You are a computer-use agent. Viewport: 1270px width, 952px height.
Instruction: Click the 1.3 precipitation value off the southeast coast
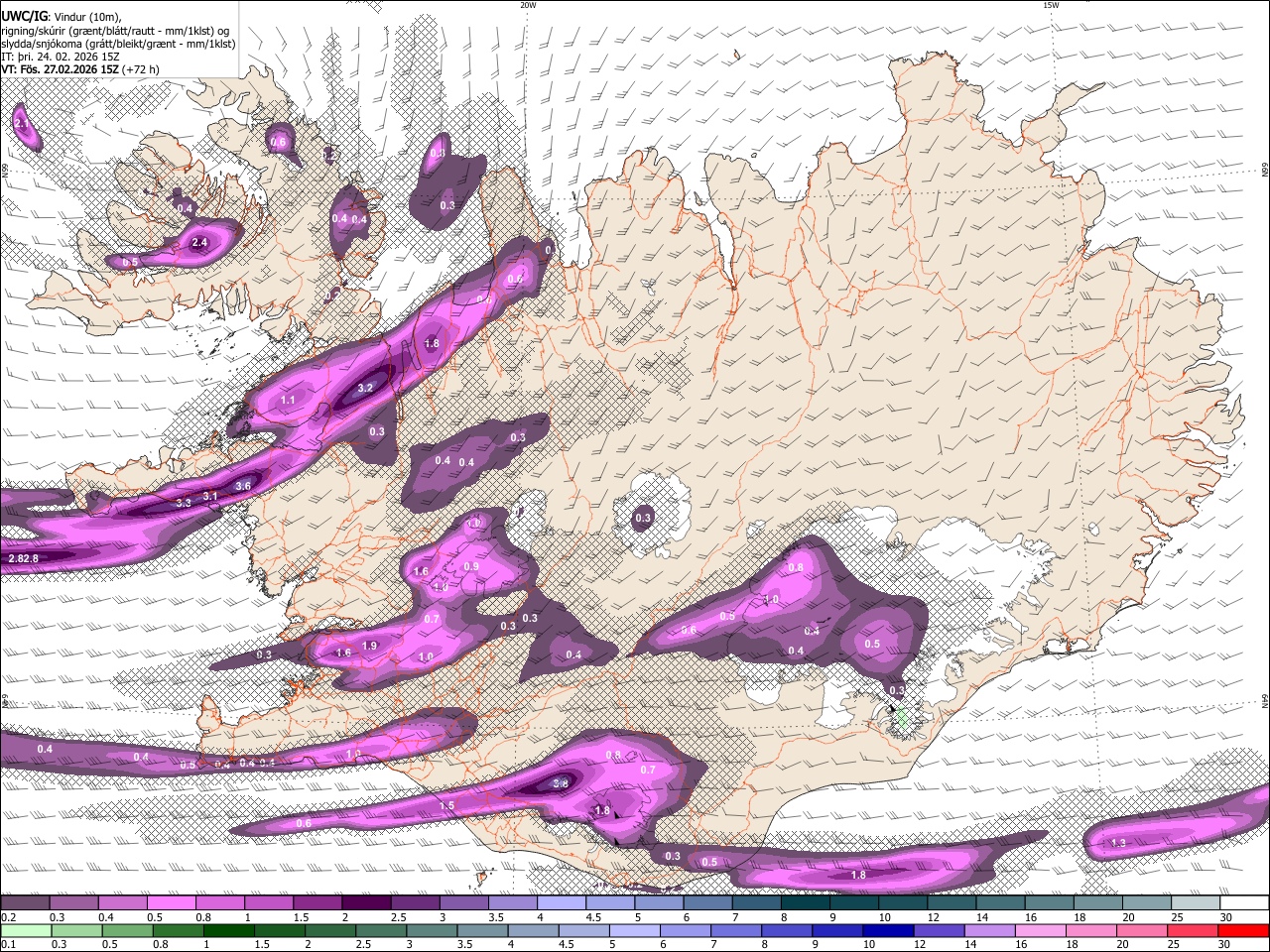coord(1118,843)
